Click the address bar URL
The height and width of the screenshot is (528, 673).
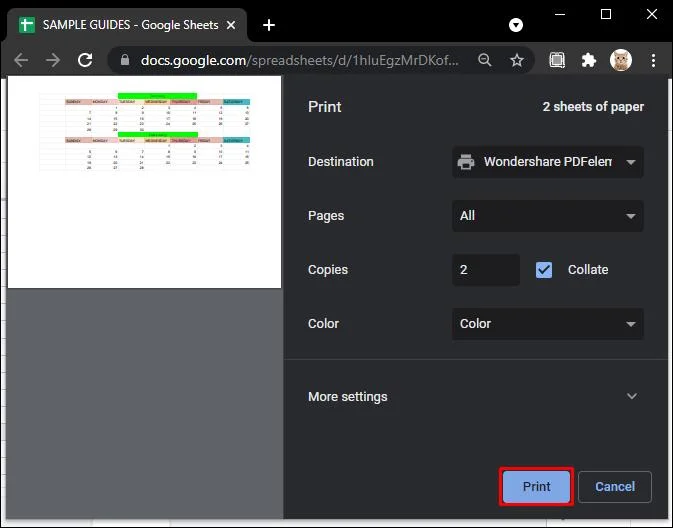tap(300, 60)
